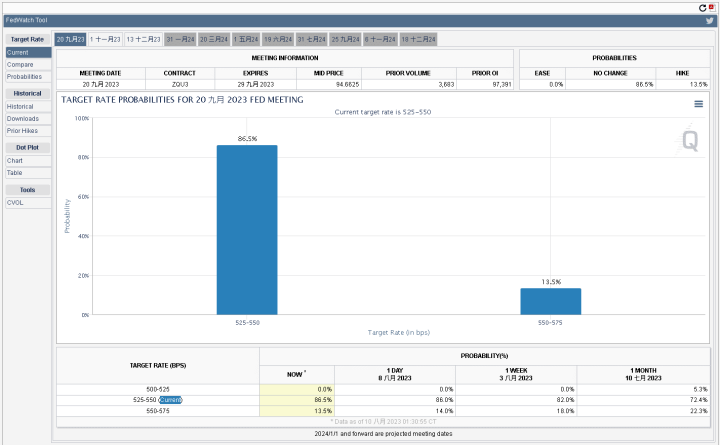Screen dimensions: 720x445
Task: Select the 31 一月24 meeting tab
Action: [x=180, y=39]
